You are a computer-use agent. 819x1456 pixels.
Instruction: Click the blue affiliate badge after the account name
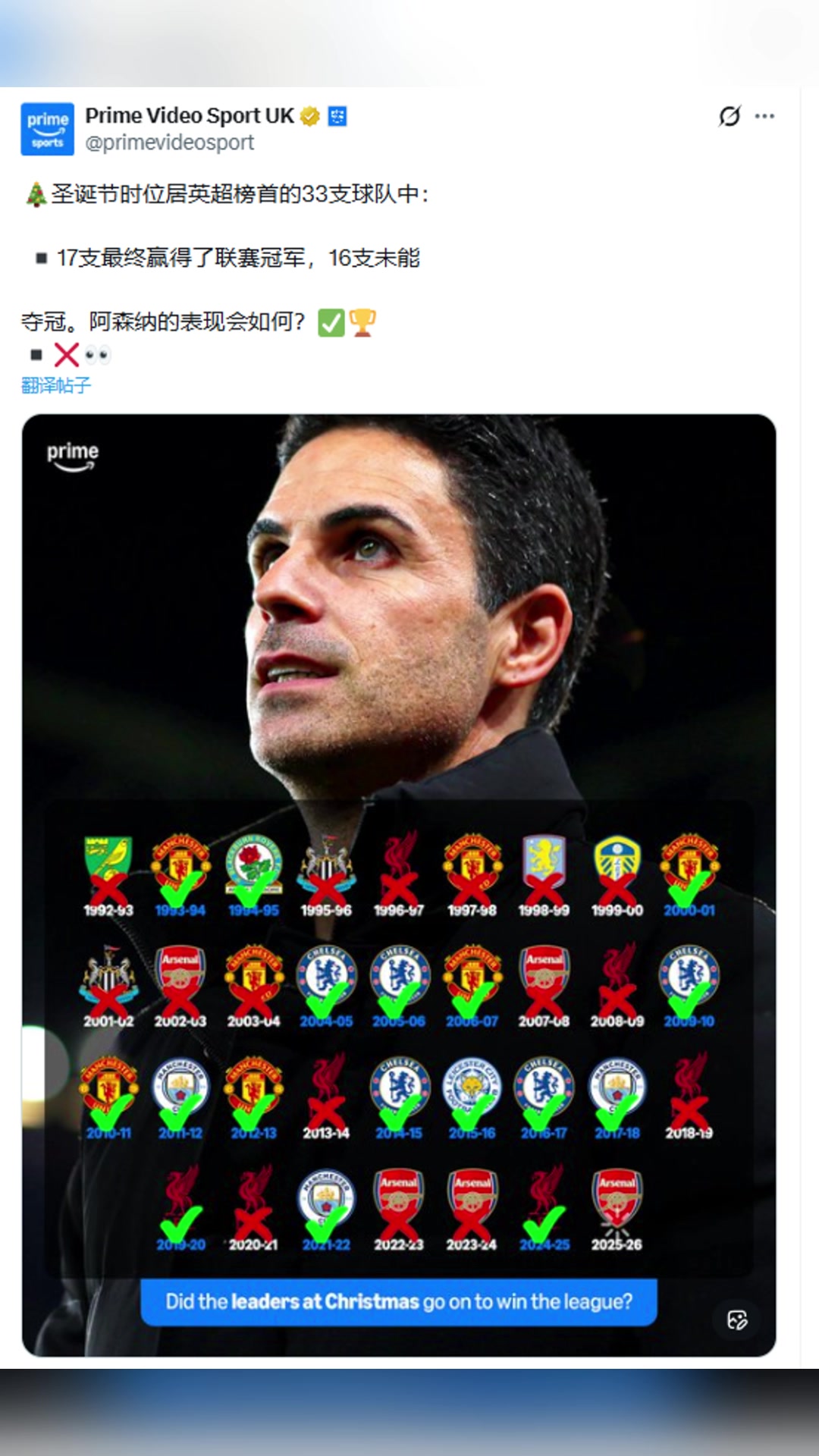coord(337,116)
